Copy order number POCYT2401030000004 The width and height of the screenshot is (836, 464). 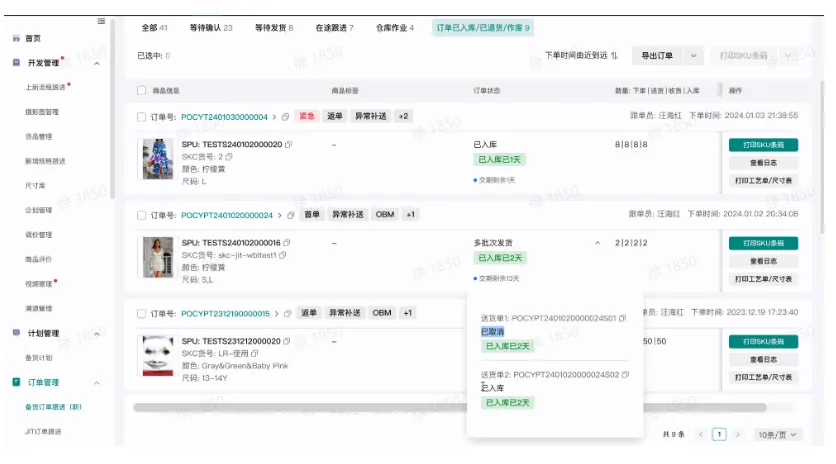(x=285, y=117)
